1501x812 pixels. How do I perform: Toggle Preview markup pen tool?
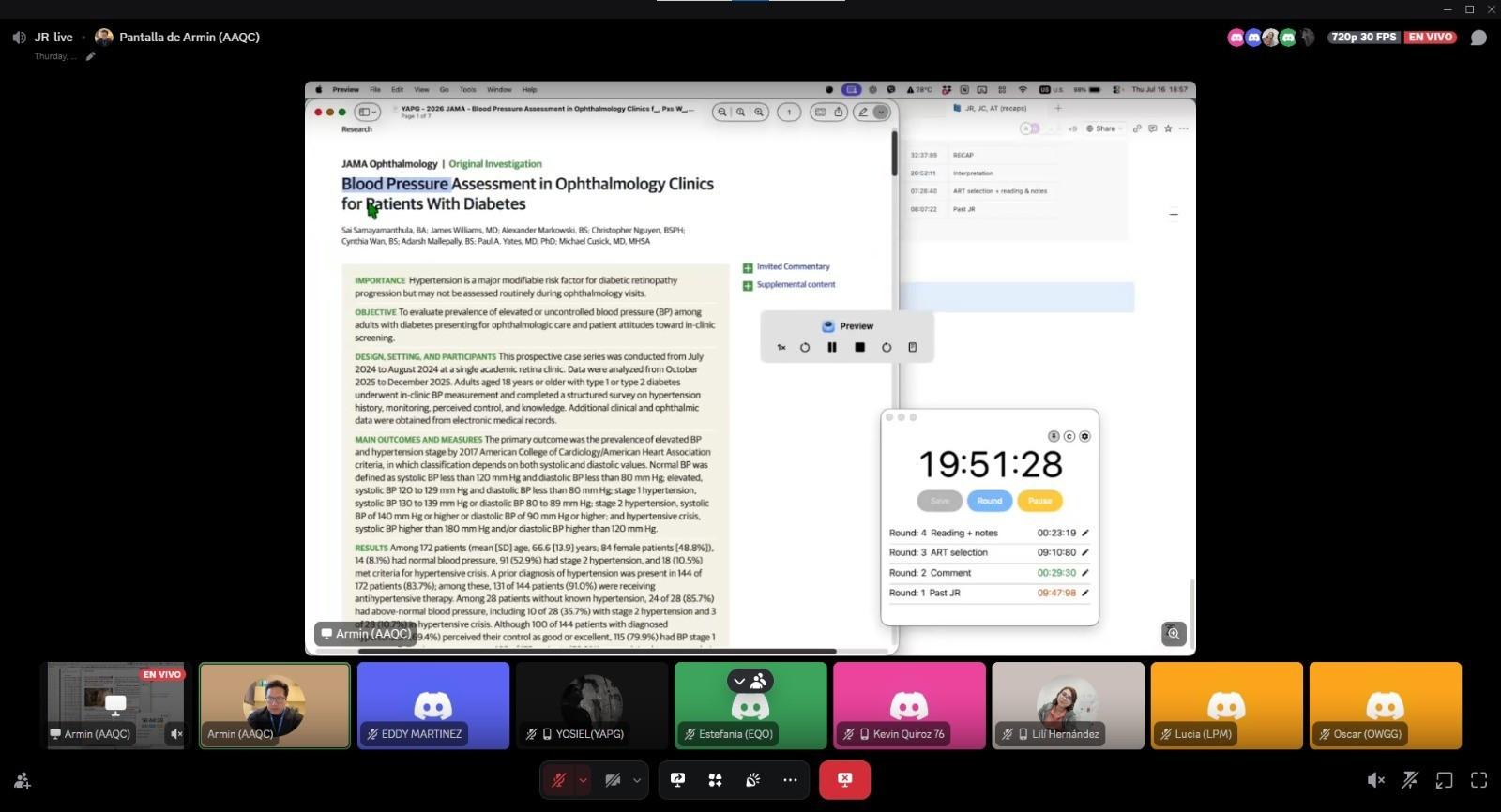pos(863,113)
